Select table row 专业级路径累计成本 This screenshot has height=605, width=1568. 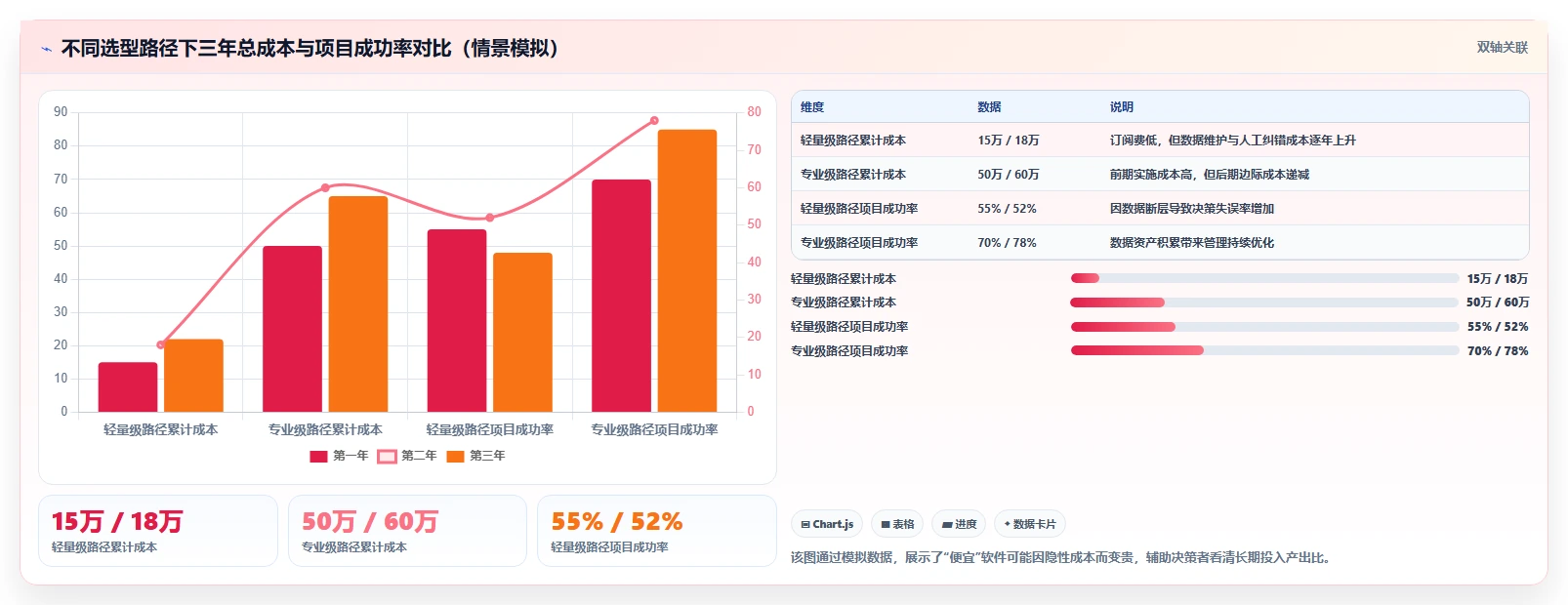pos(1160,175)
